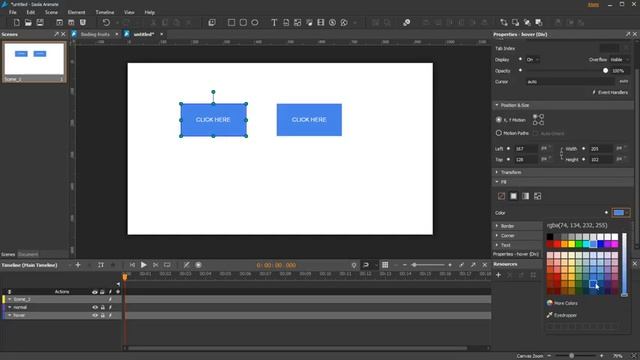Viewport: 640px width, 360px height.
Task: Click the link tool icon in toolbar
Action: coord(407,23)
